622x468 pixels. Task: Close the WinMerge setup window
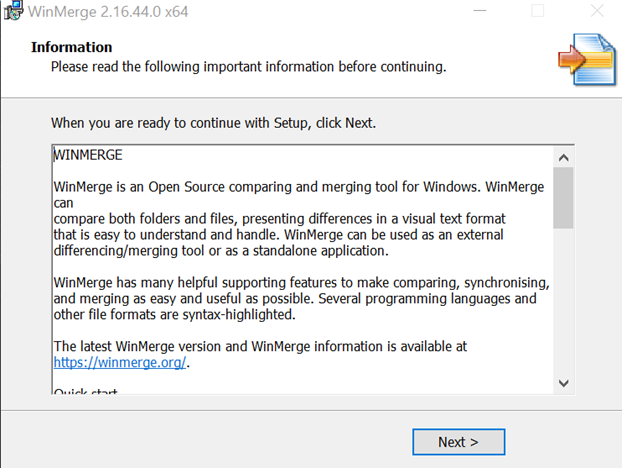point(597,11)
